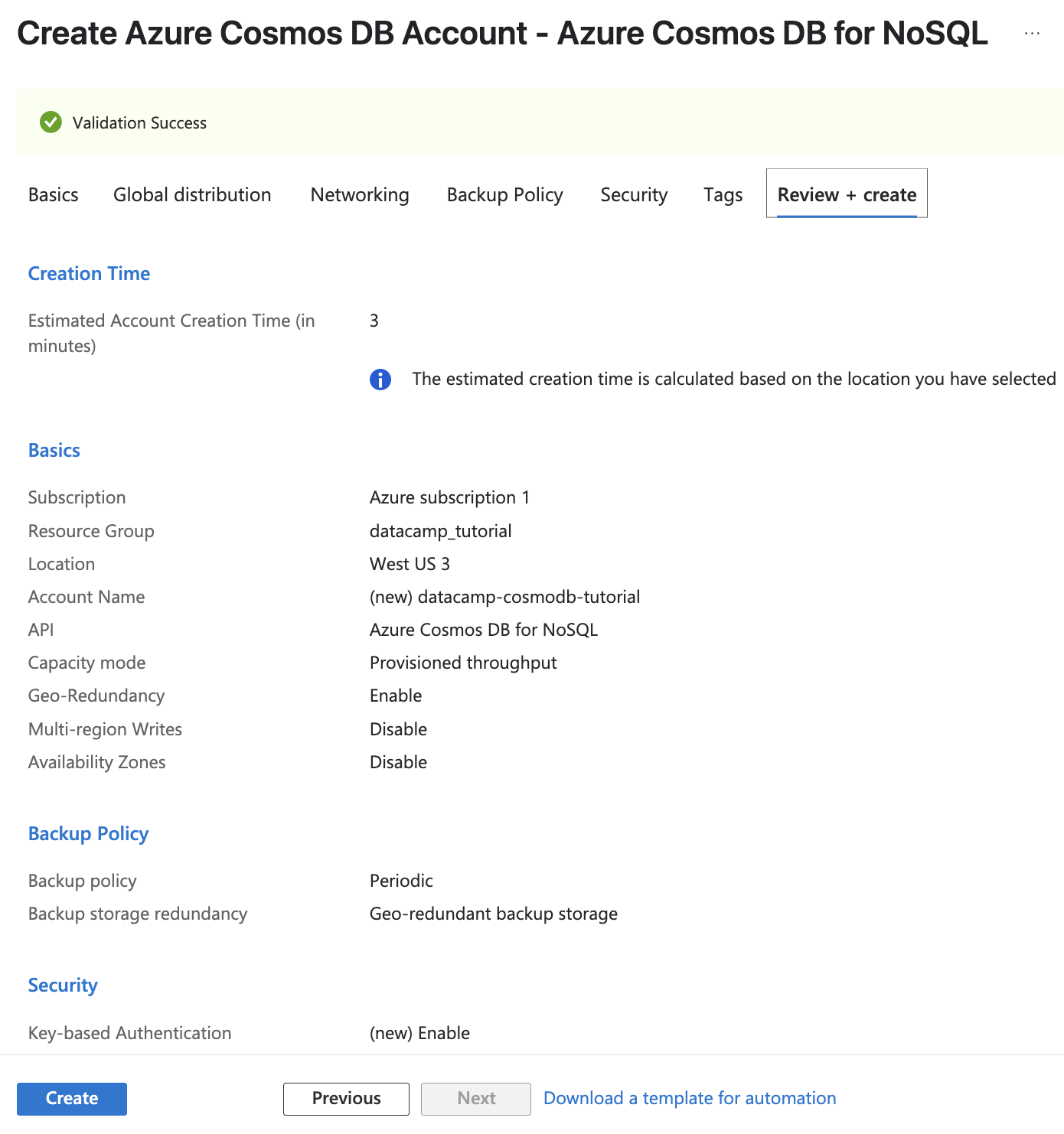Select the (new) datacamp-cosmodb-tutorial account name
This screenshot has height=1134, width=1064.
[x=505, y=598]
